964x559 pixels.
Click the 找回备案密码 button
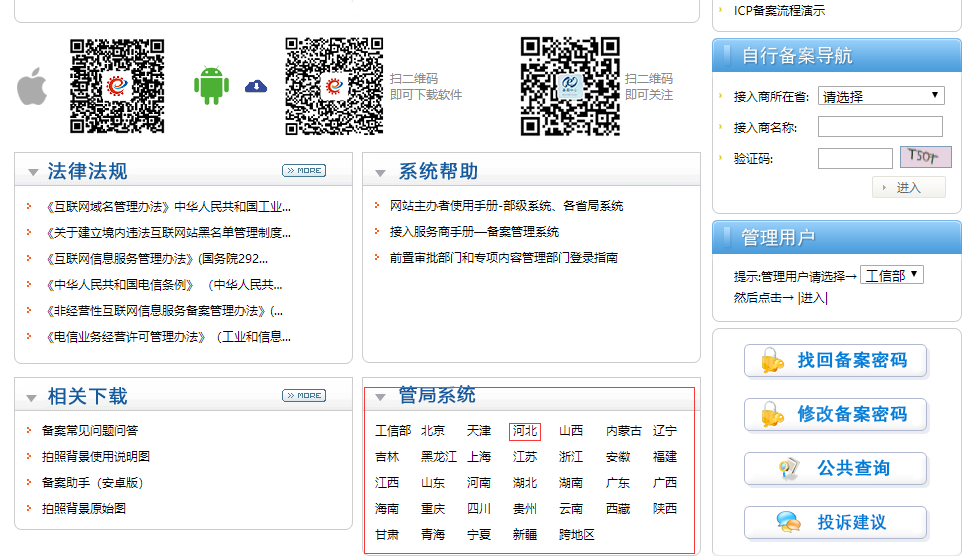pos(836,361)
